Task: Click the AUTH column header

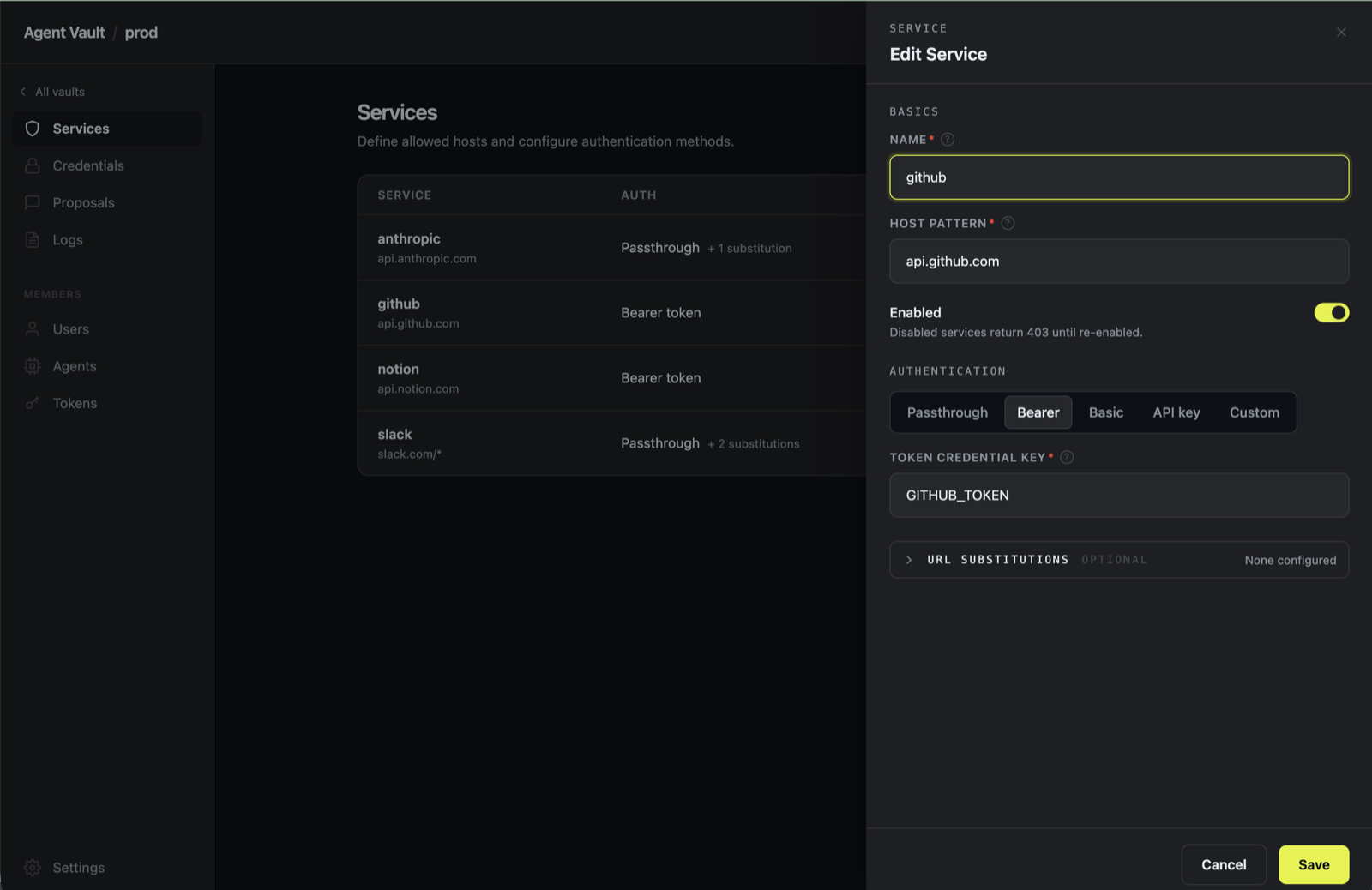Action: pyautogui.click(x=639, y=195)
